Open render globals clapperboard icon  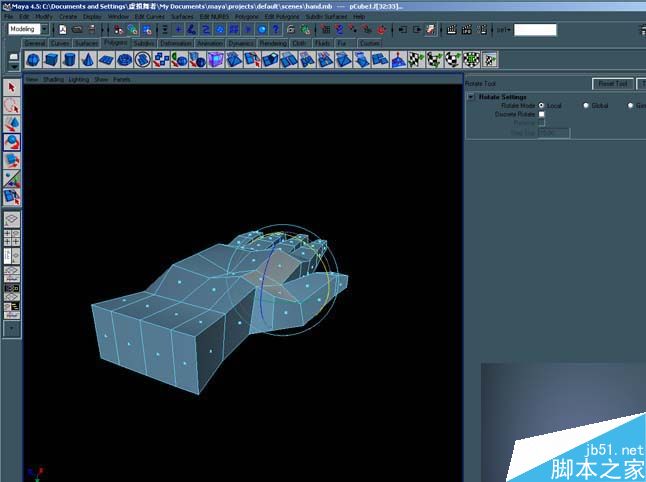(x=481, y=29)
